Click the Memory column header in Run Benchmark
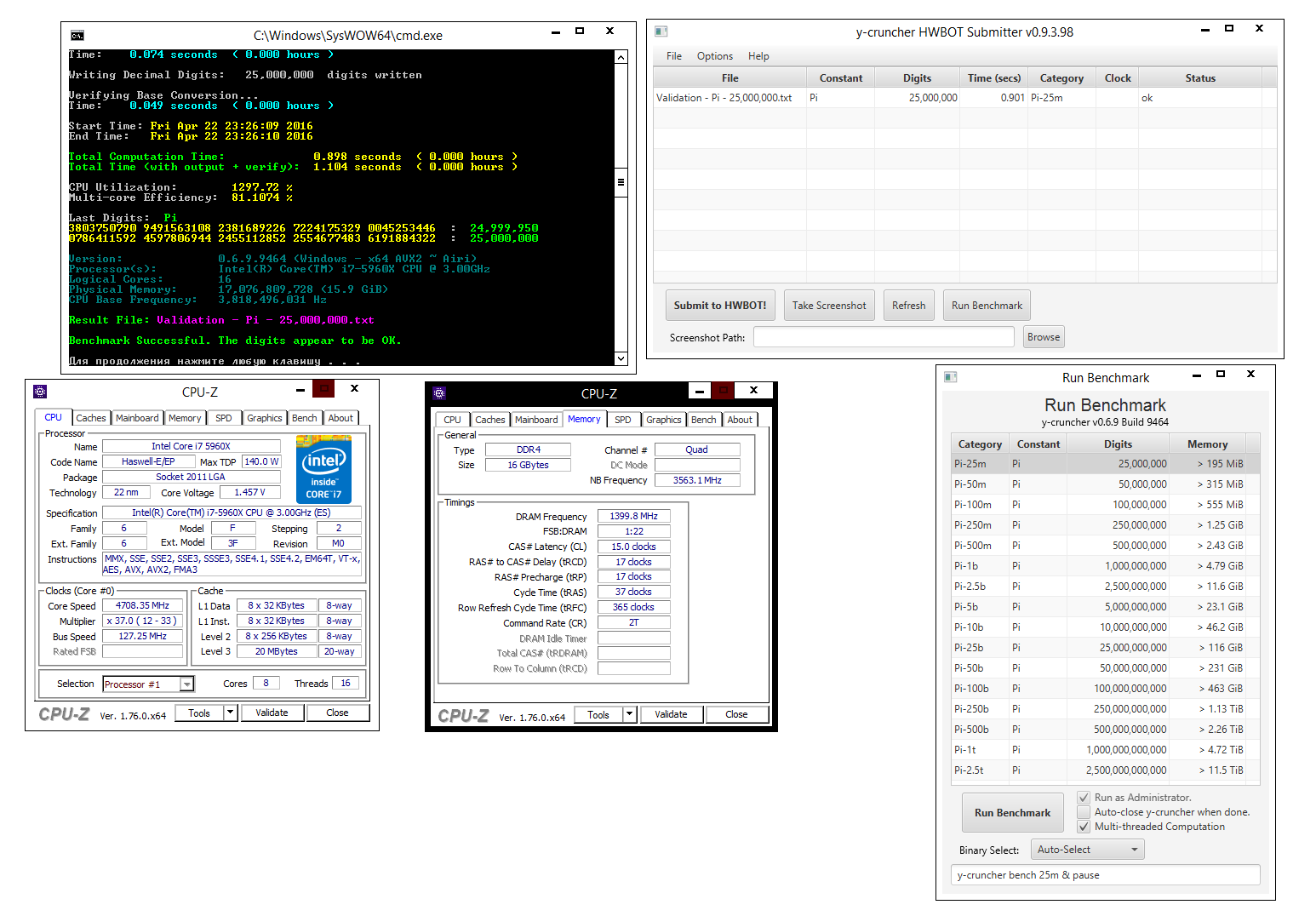Image resolution: width=1316 pixels, height=916 pixels. pyautogui.click(x=1207, y=444)
